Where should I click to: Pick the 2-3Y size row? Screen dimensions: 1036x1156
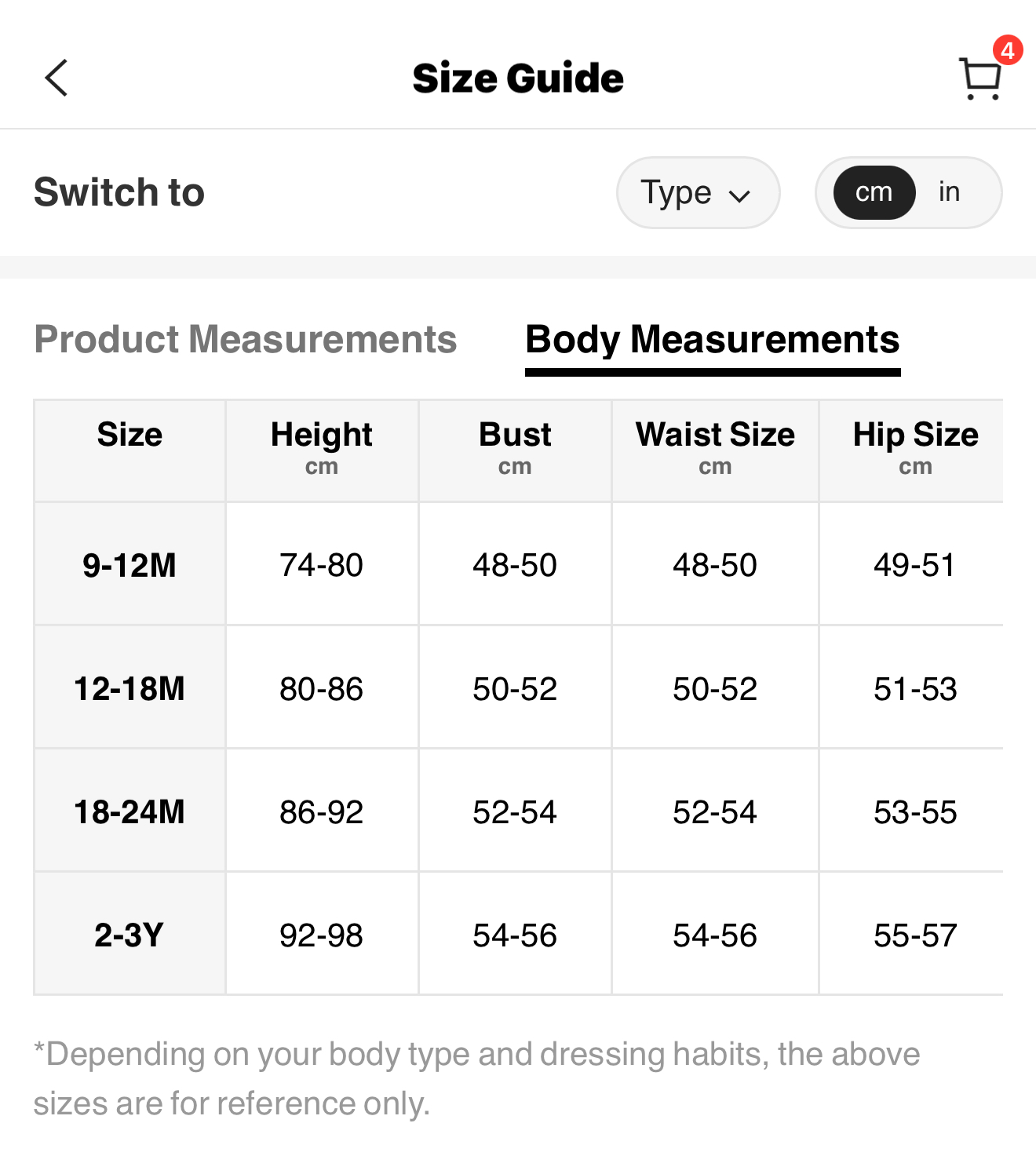(129, 935)
